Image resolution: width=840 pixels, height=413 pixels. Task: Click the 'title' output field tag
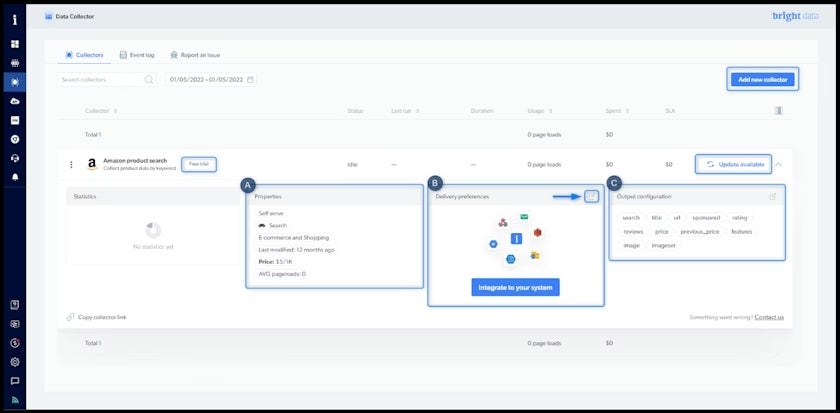(x=657, y=218)
